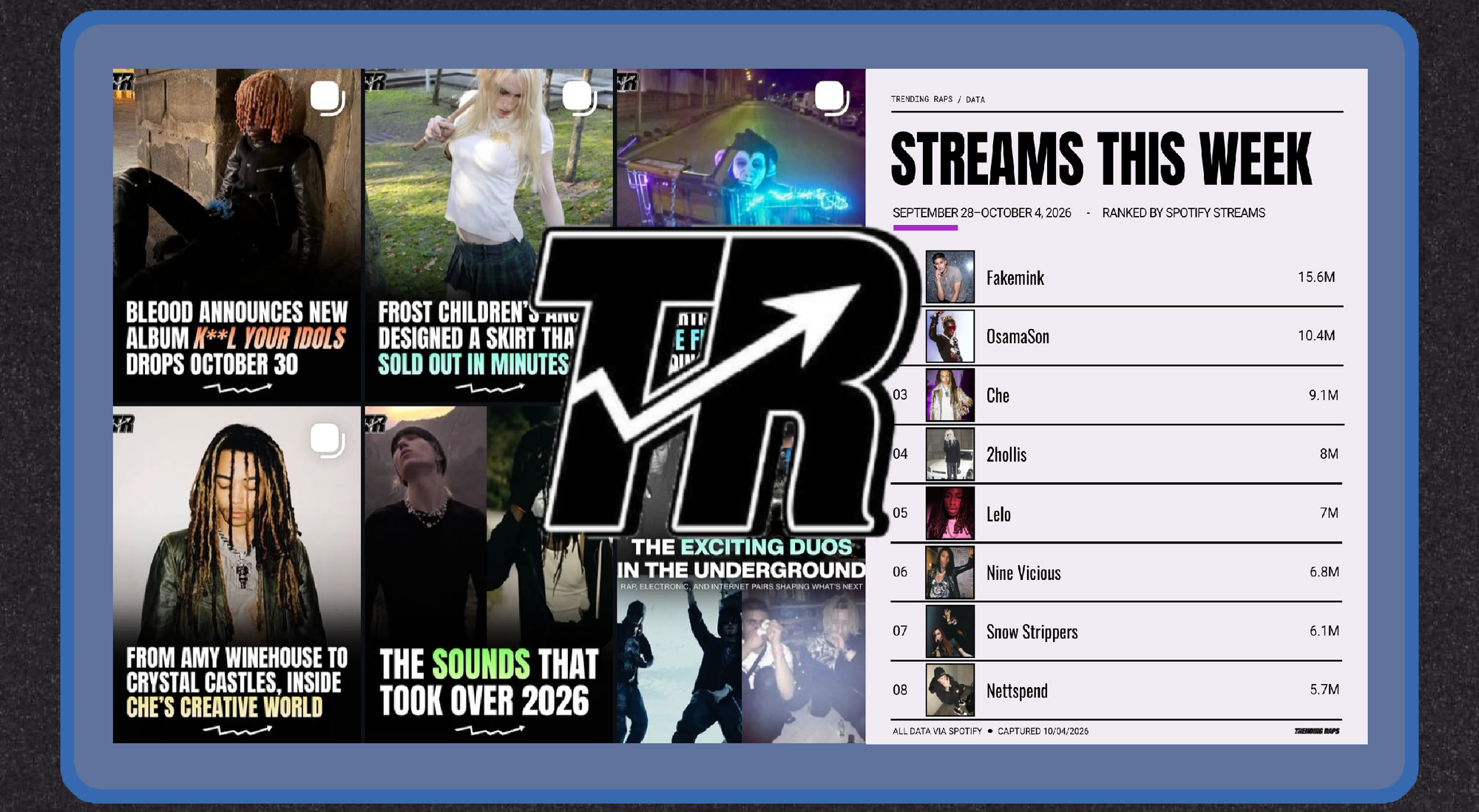The width and height of the screenshot is (1479, 812).
Task: Click the 15.6M stream count
Action: [1316, 277]
